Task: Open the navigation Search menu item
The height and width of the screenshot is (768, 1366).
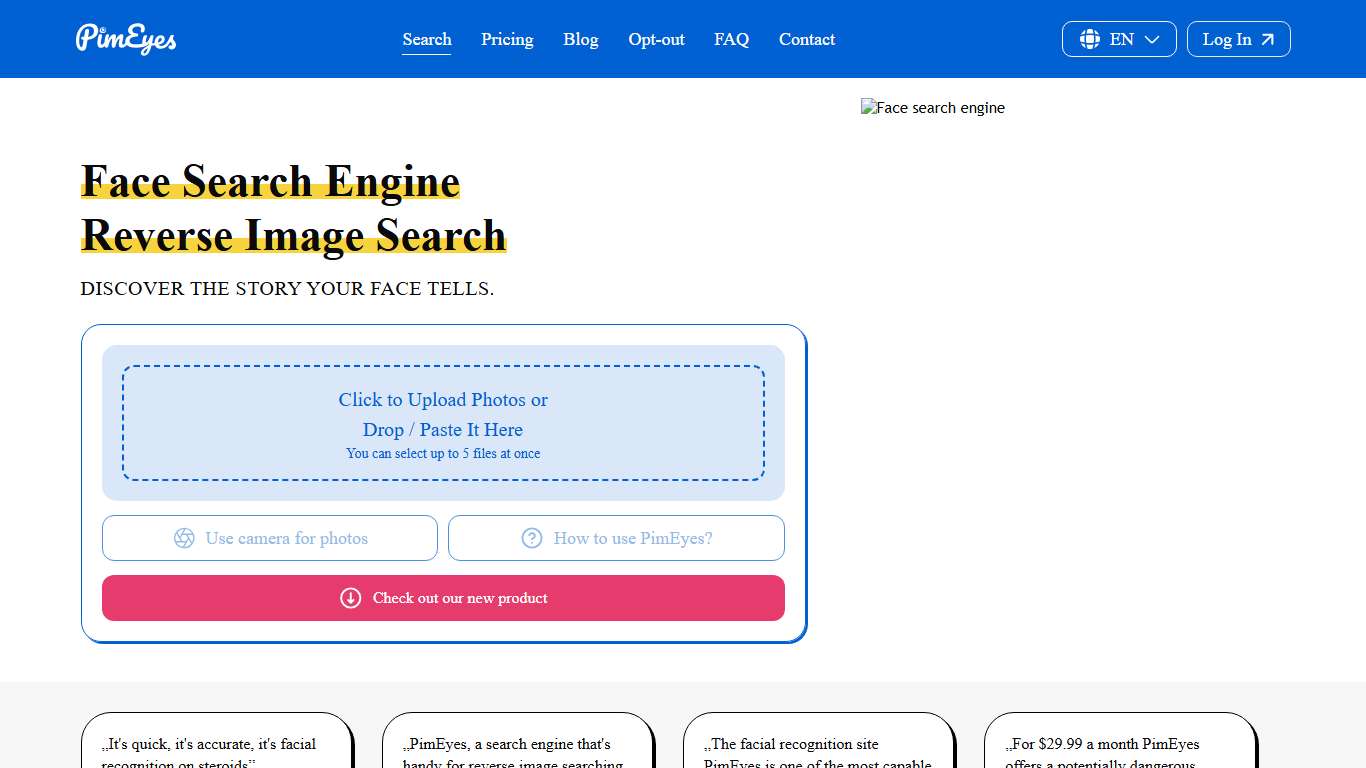Action: pyautogui.click(x=426, y=39)
